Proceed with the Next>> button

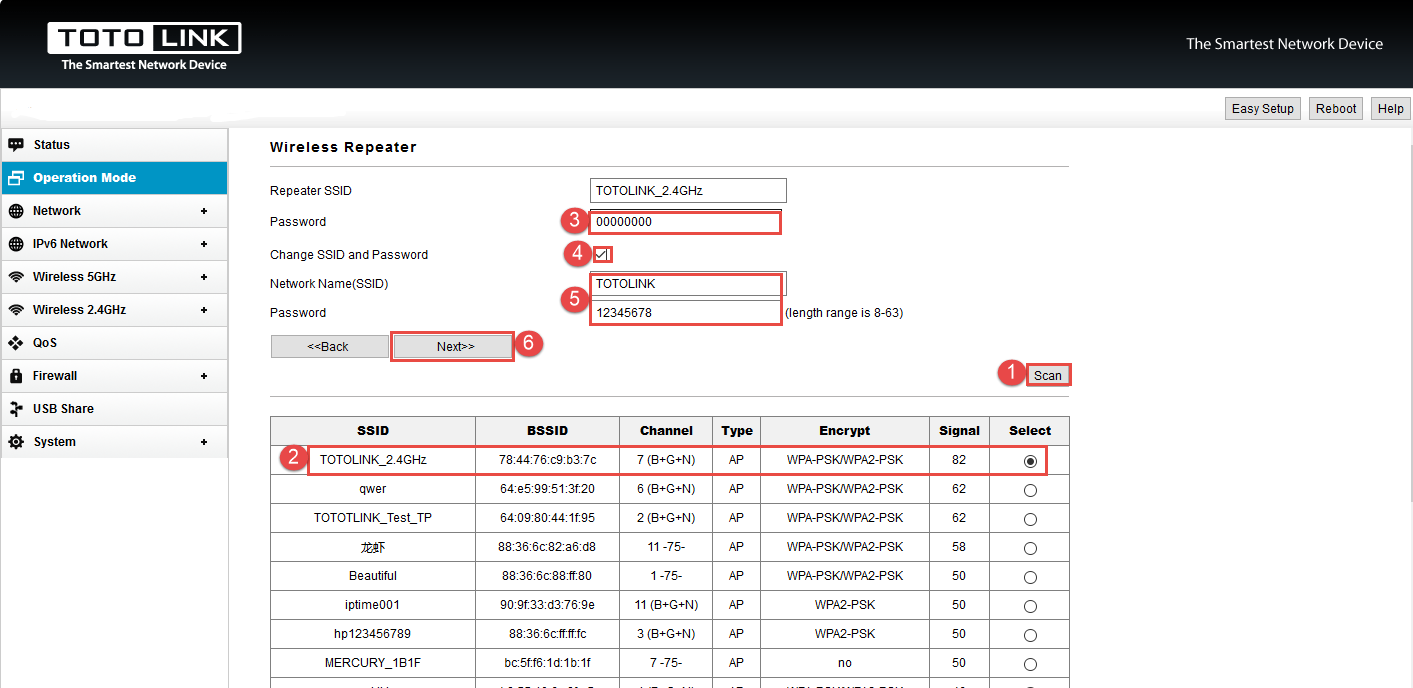455,346
